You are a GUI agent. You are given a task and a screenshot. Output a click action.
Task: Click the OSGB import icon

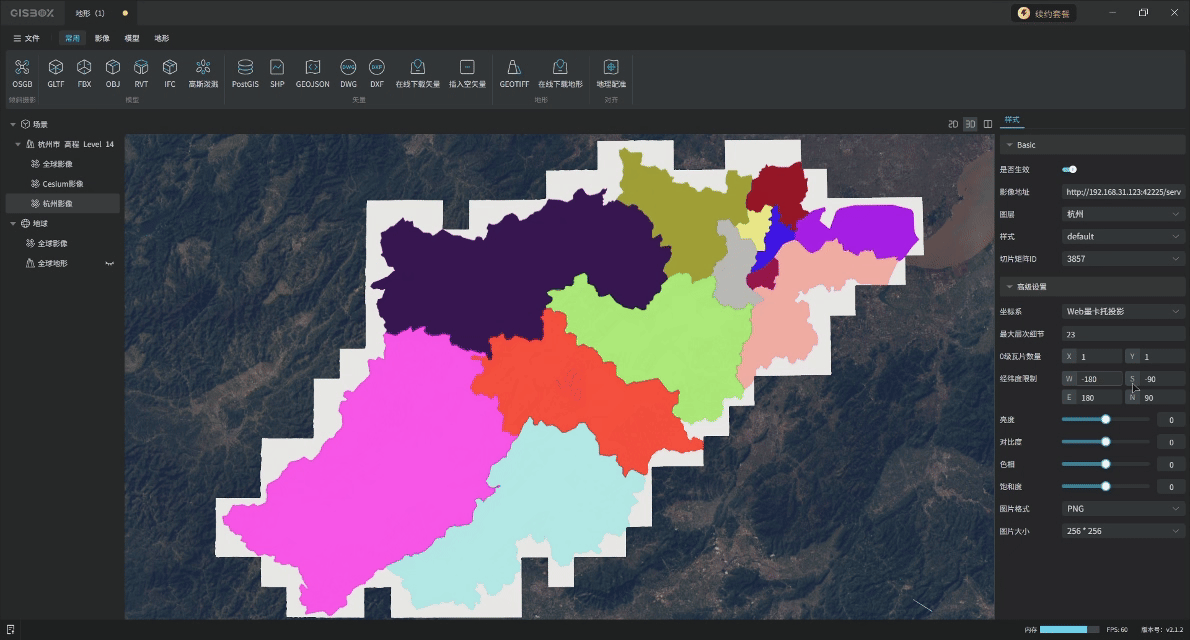click(x=22, y=68)
